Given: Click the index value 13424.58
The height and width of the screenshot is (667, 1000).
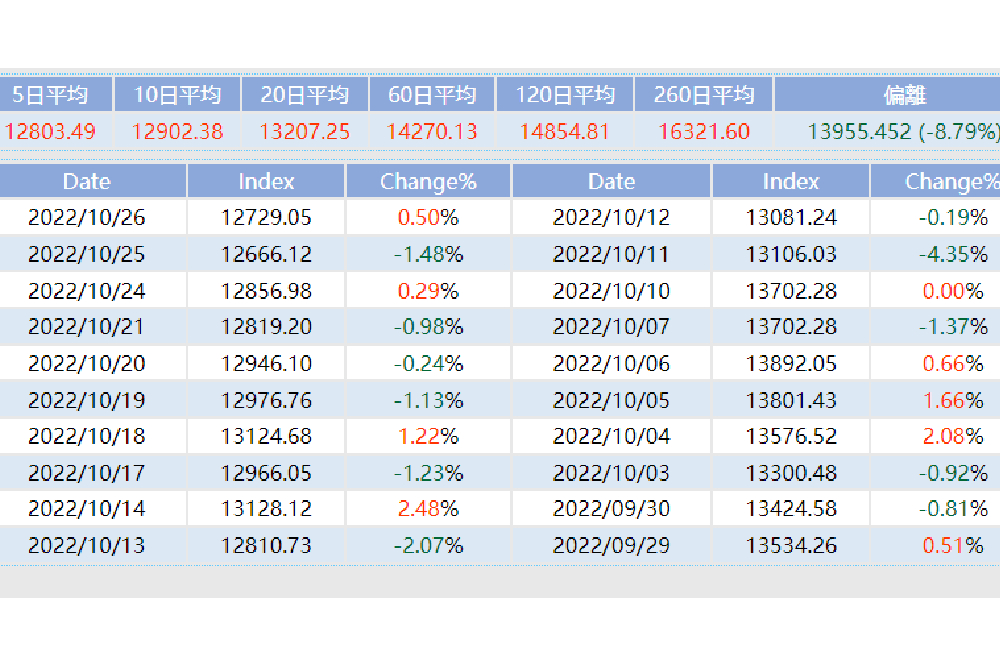Looking at the screenshot, I should tap(791, 508).
